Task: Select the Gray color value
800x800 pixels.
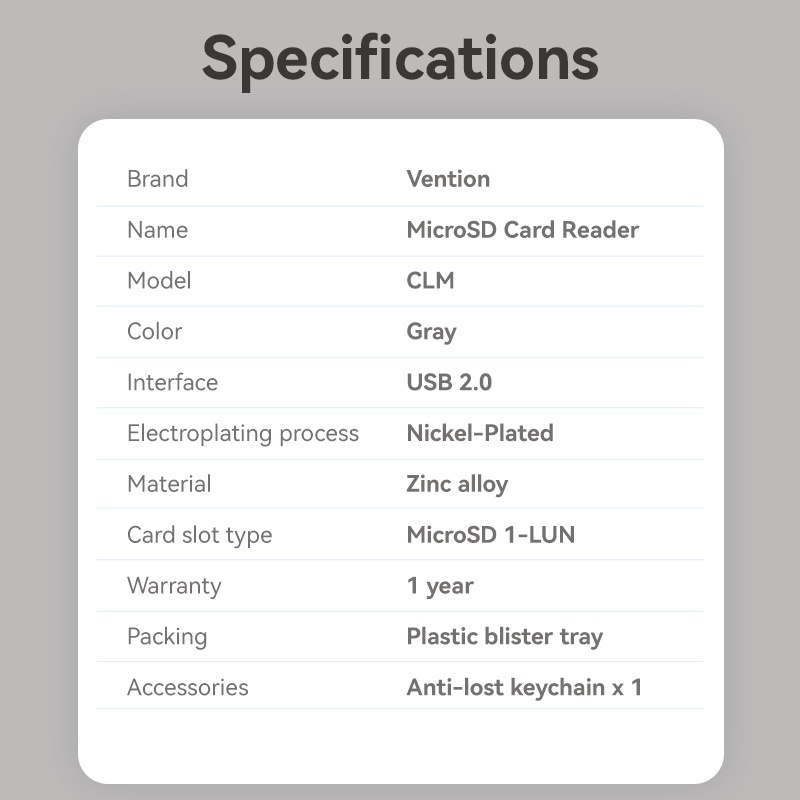Action: pyautogui.click(x=431, y=332)
